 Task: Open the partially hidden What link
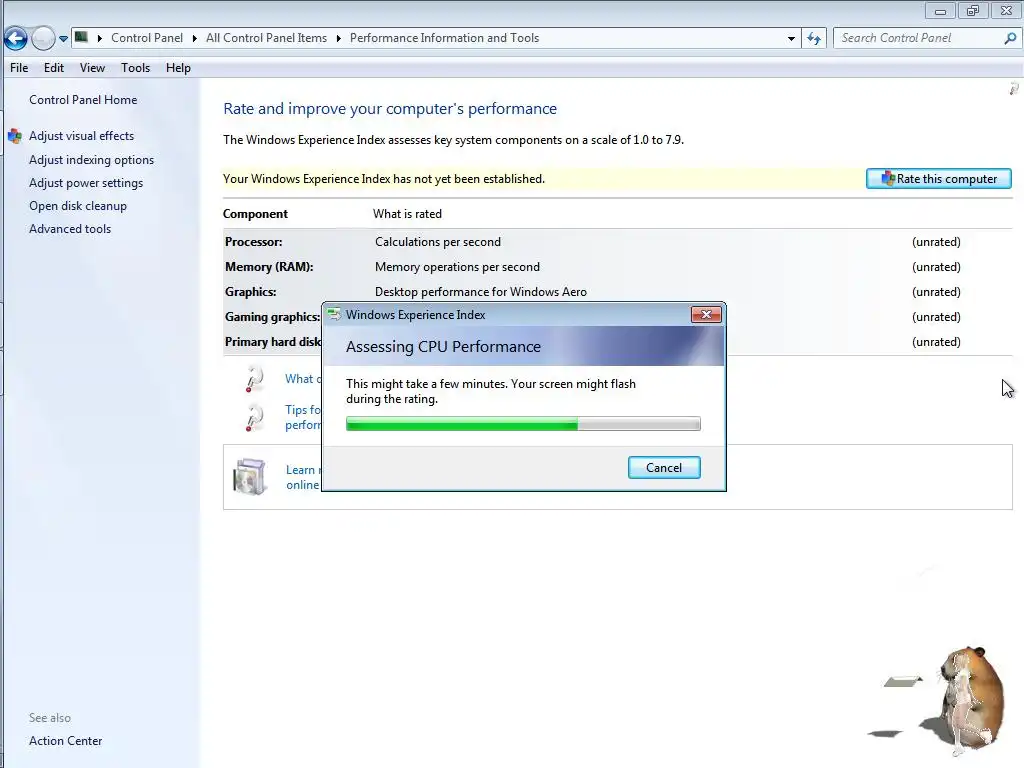[x=303, y=379]
